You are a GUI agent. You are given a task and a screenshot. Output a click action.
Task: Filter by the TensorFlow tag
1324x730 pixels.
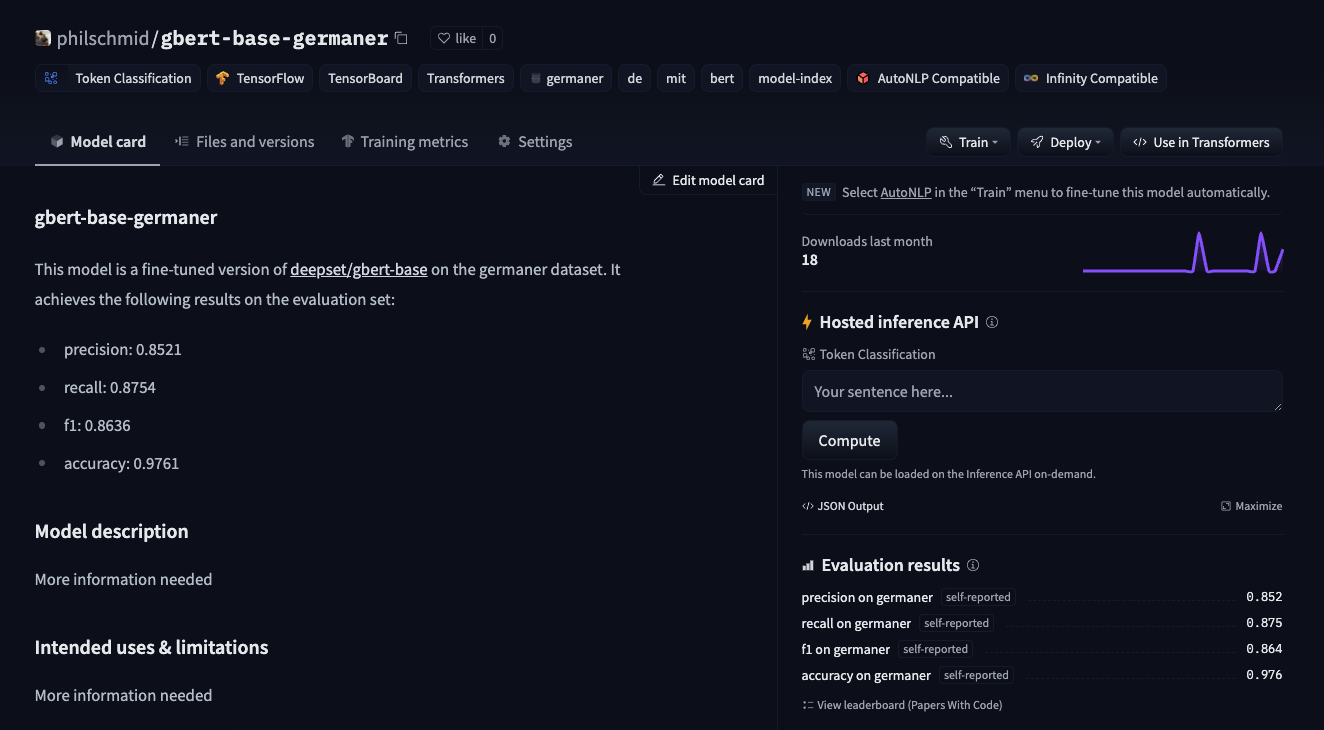coord(260,78)
